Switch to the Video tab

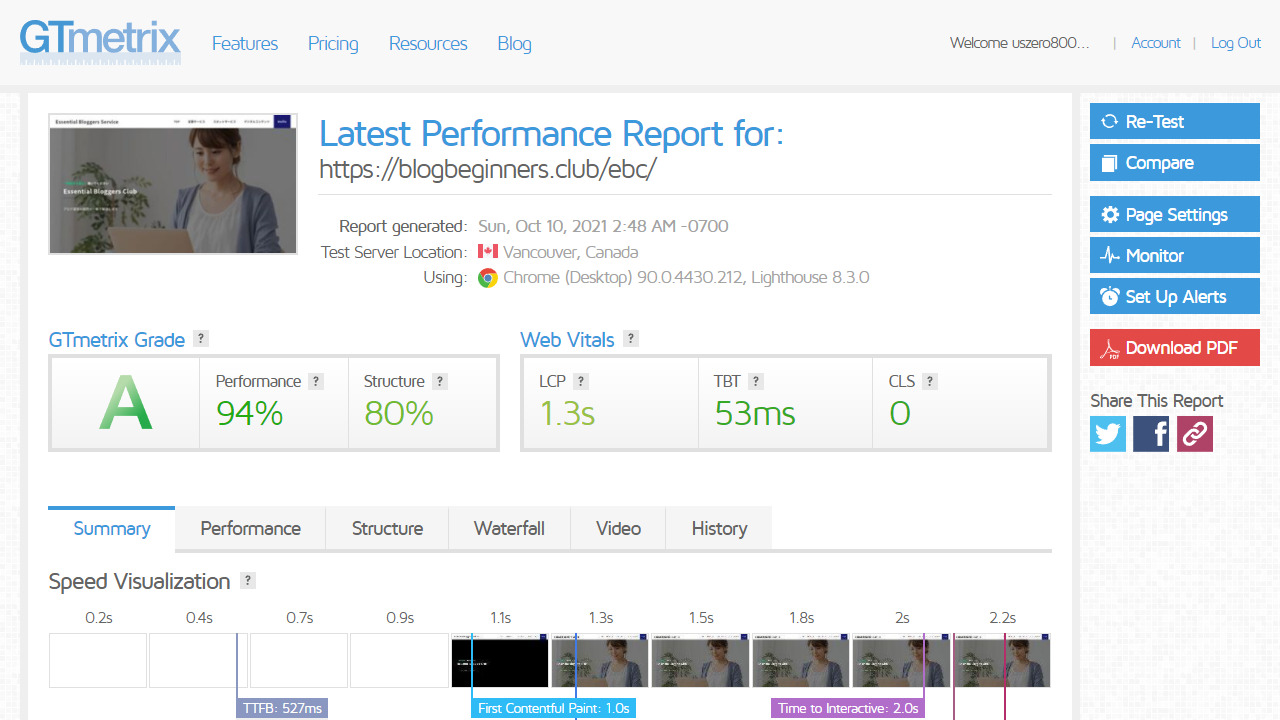click(618, 528)
